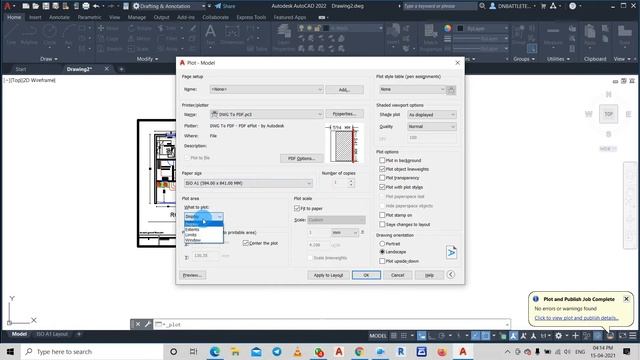Select Limits in What to plot list

point(203,235)
